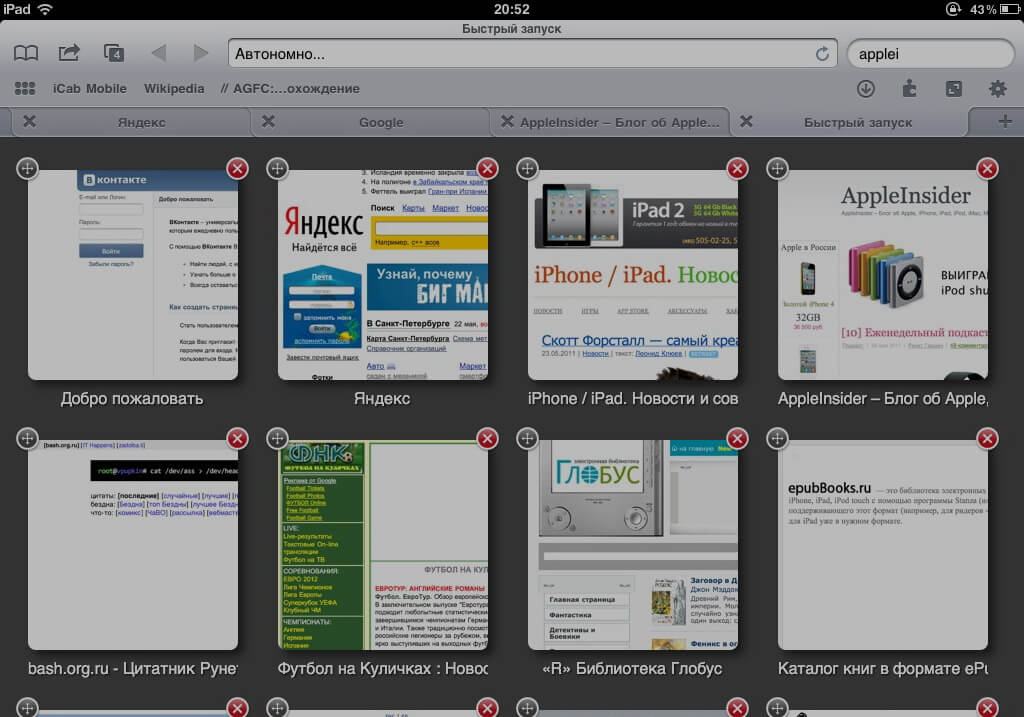Tap move handle on iPhone / iPad tile
The height and width of the screenshot is (717, 1024).
(527, 168)
